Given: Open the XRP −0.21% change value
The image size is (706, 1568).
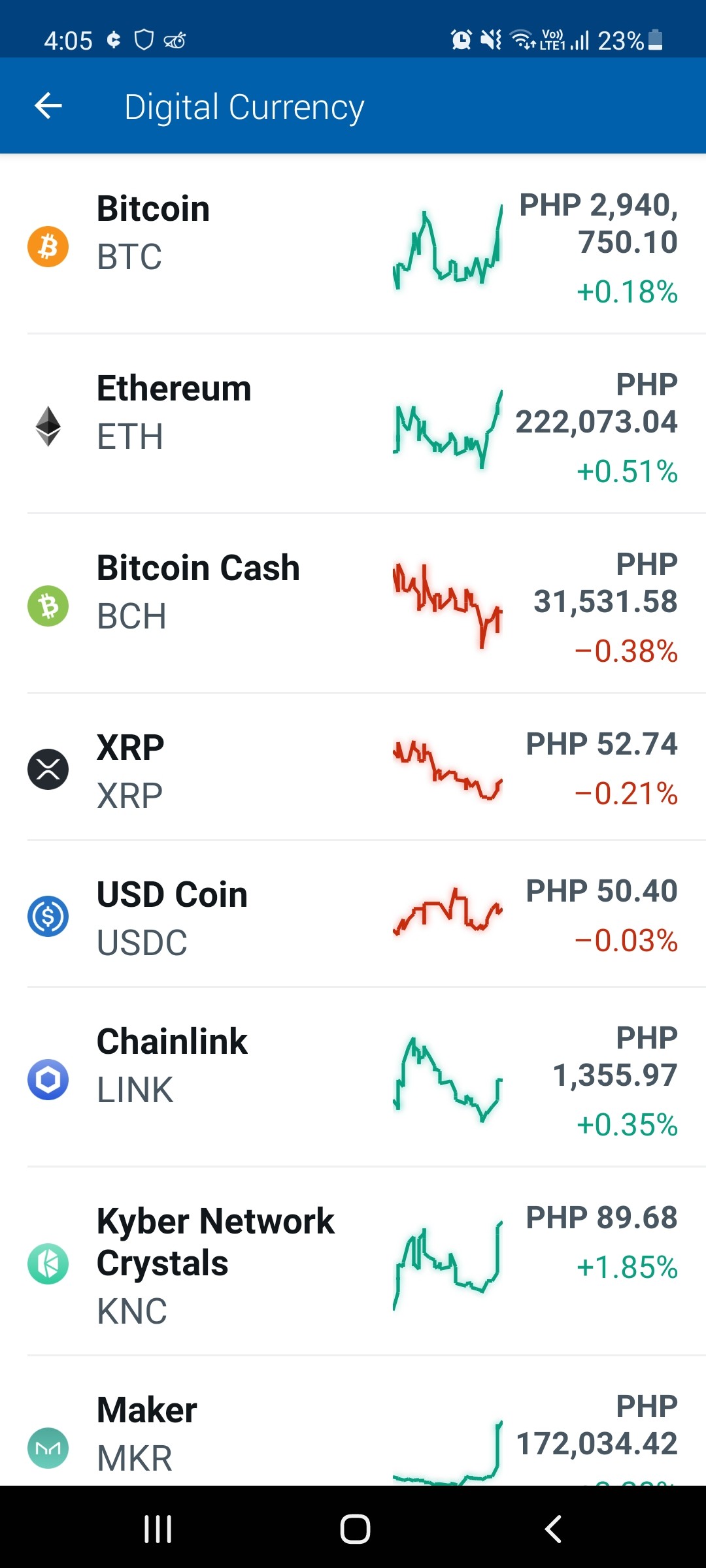Looking at the screenshot, I should tap(626, 794).
